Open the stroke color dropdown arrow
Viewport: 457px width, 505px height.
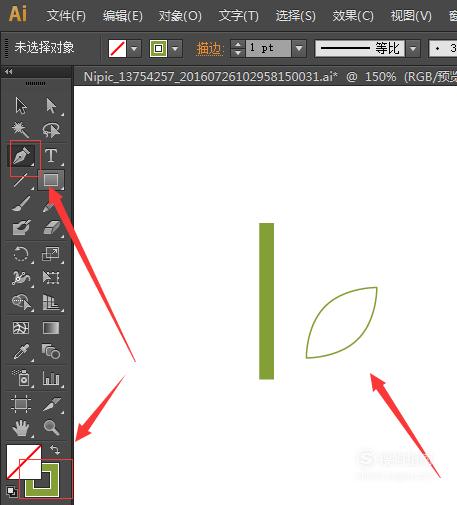click(x=176, y=49)
